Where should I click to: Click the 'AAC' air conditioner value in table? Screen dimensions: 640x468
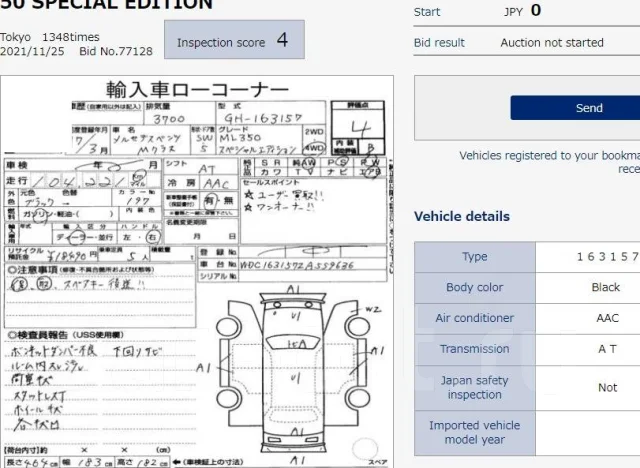pyautogui.click(x=607, y=318)
